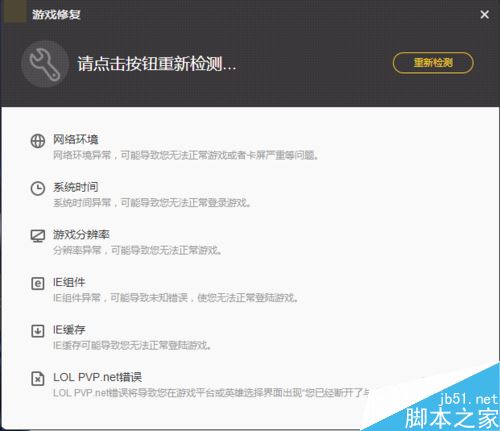Click the 网络环境 heading
Screen dimensions: 500x431
(76, 139)
